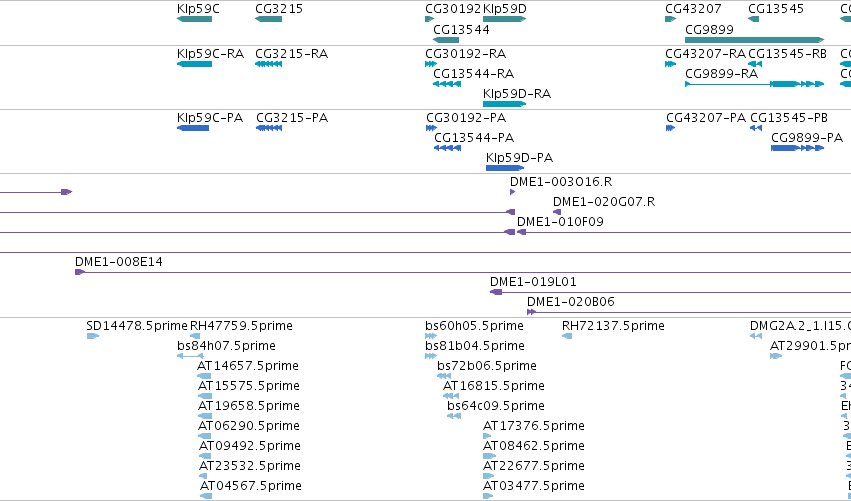Select the Klp59D gene feature

[505, 20]
